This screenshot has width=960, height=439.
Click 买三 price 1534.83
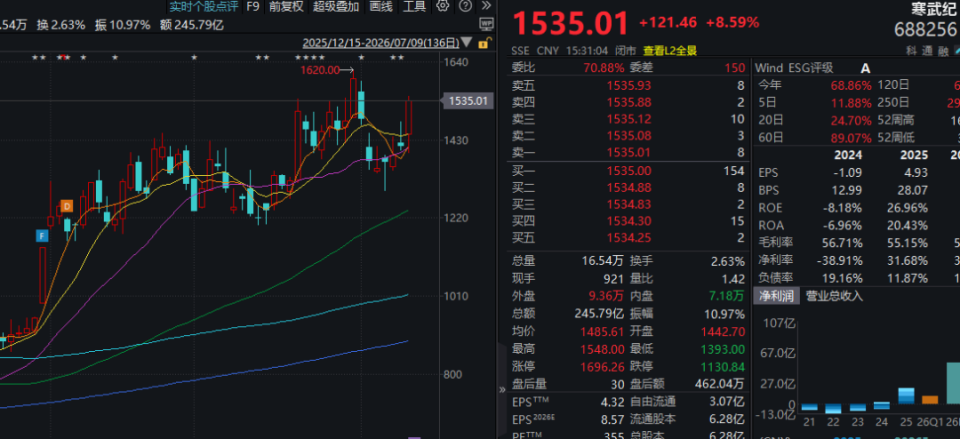(629, 204)
